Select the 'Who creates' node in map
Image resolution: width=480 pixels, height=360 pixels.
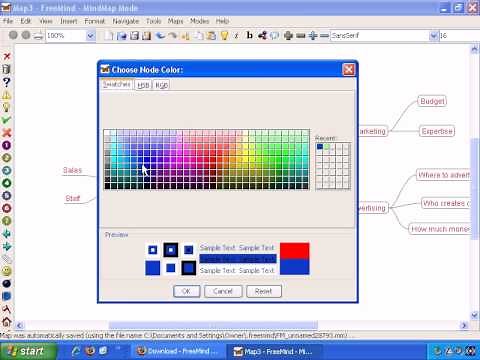pos(446,203)
